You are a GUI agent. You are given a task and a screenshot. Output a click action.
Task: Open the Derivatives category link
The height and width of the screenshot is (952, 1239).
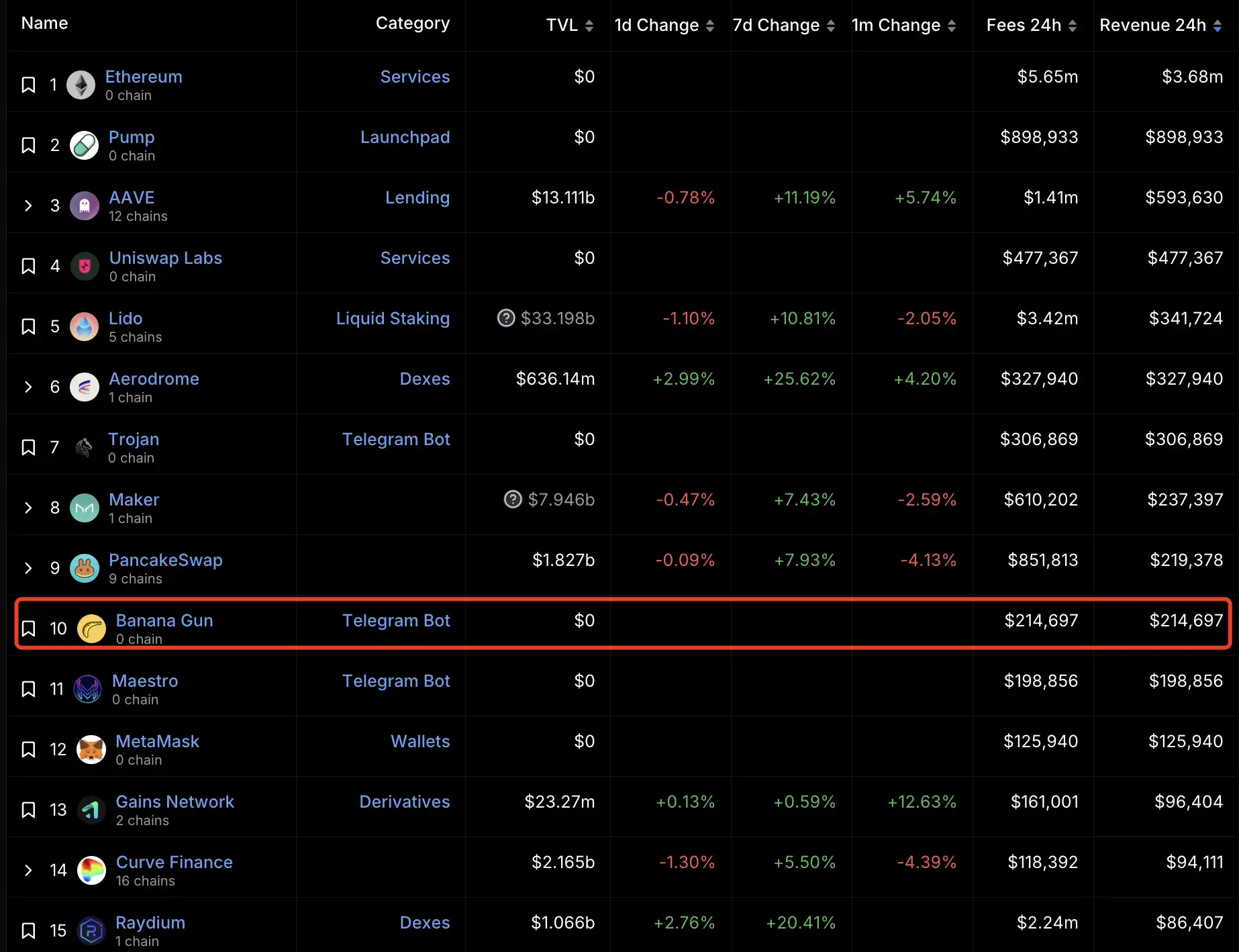[405, 802]
